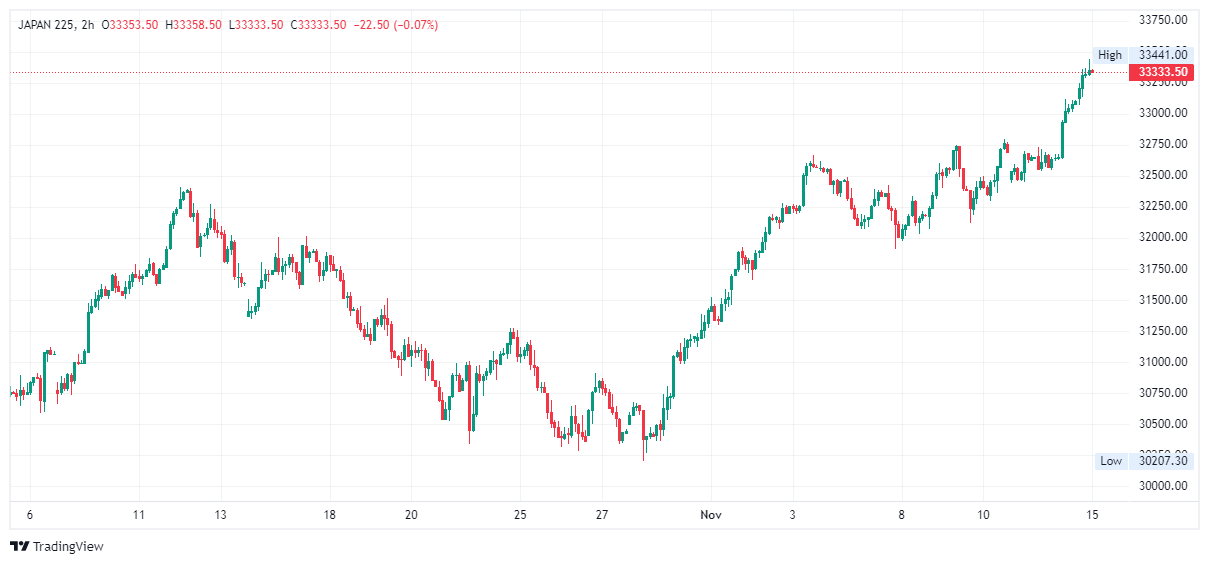Image resolution: width=1209 pixels, height=564 pixels.
Task: Click the close value C33333.50
Action: (319, 24)
